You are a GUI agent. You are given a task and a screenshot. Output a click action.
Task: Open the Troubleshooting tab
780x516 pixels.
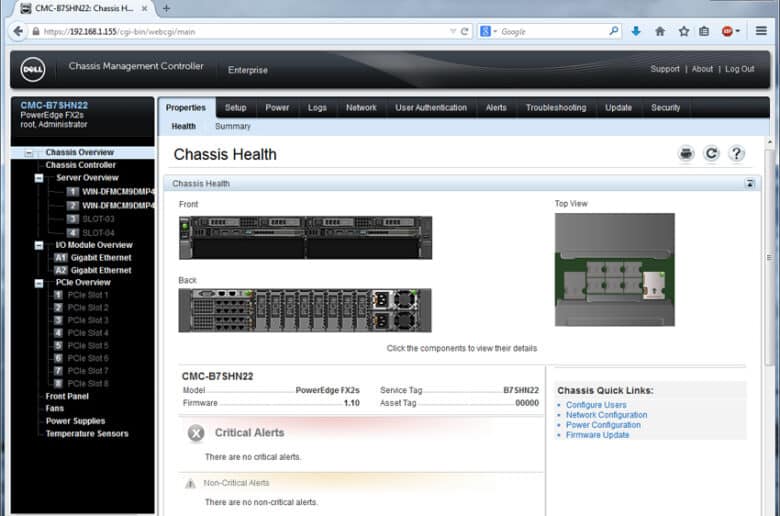[556, 107]
